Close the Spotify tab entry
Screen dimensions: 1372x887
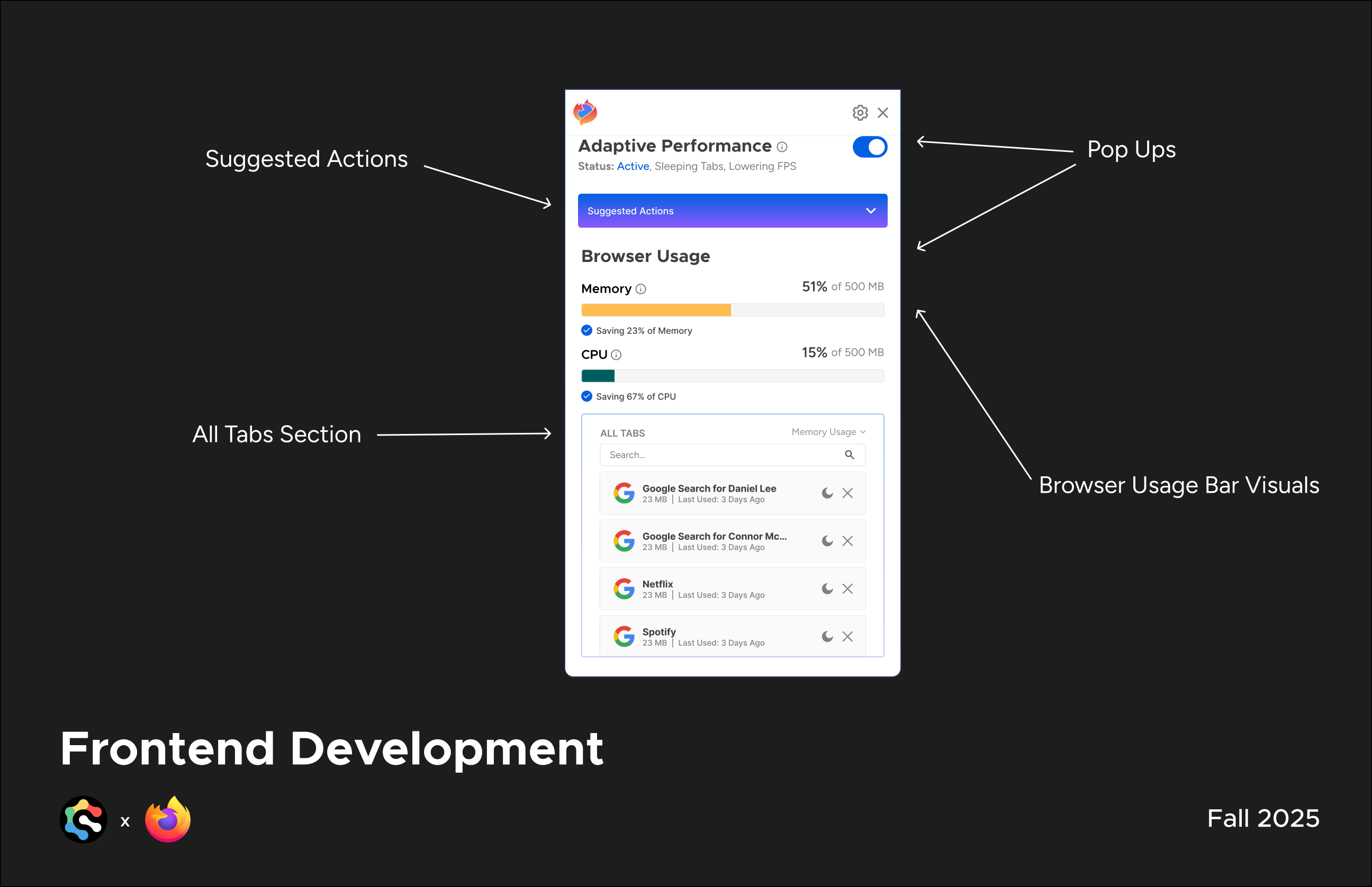tap(847, 637)
